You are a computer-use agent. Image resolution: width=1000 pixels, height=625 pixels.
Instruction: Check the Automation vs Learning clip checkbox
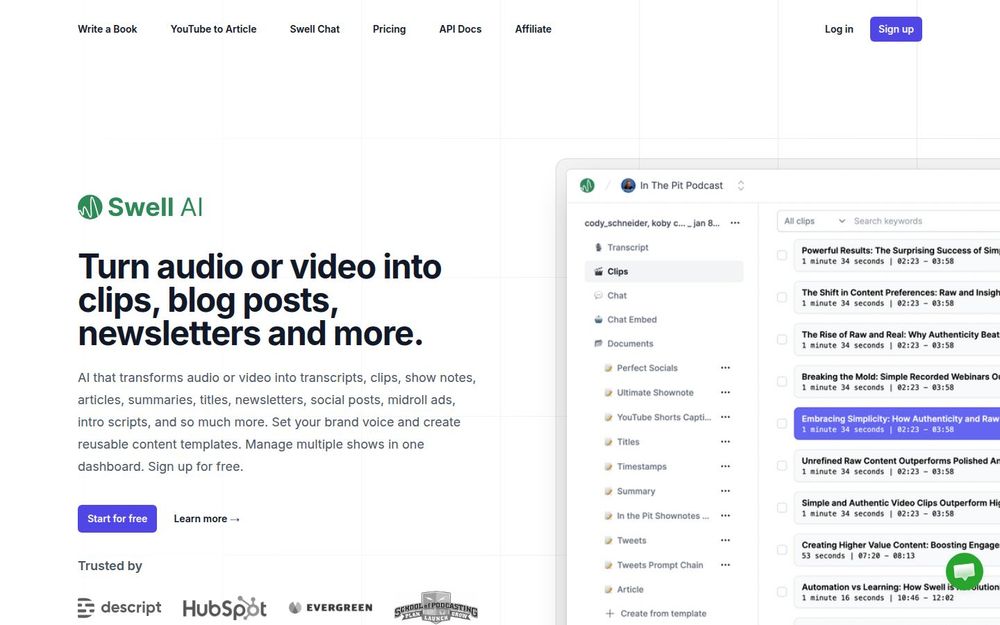(x=781, y=592)
